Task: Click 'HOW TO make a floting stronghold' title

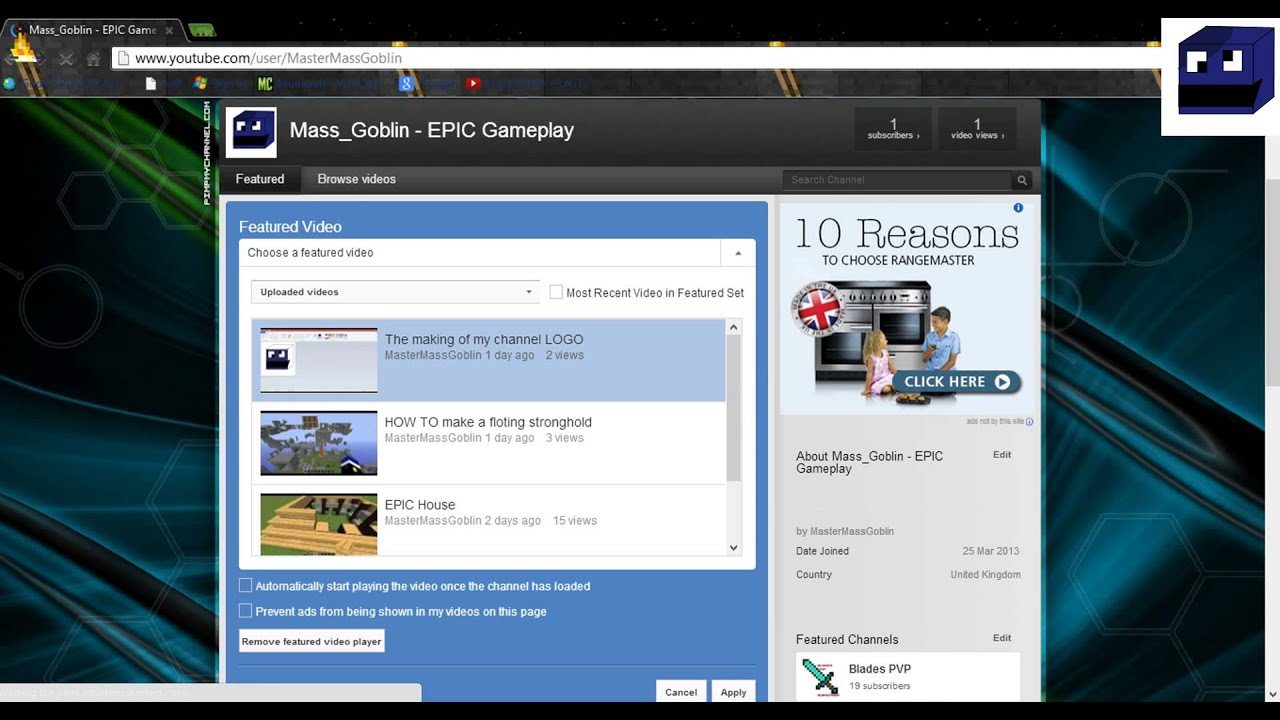Action: coord(488,422)
